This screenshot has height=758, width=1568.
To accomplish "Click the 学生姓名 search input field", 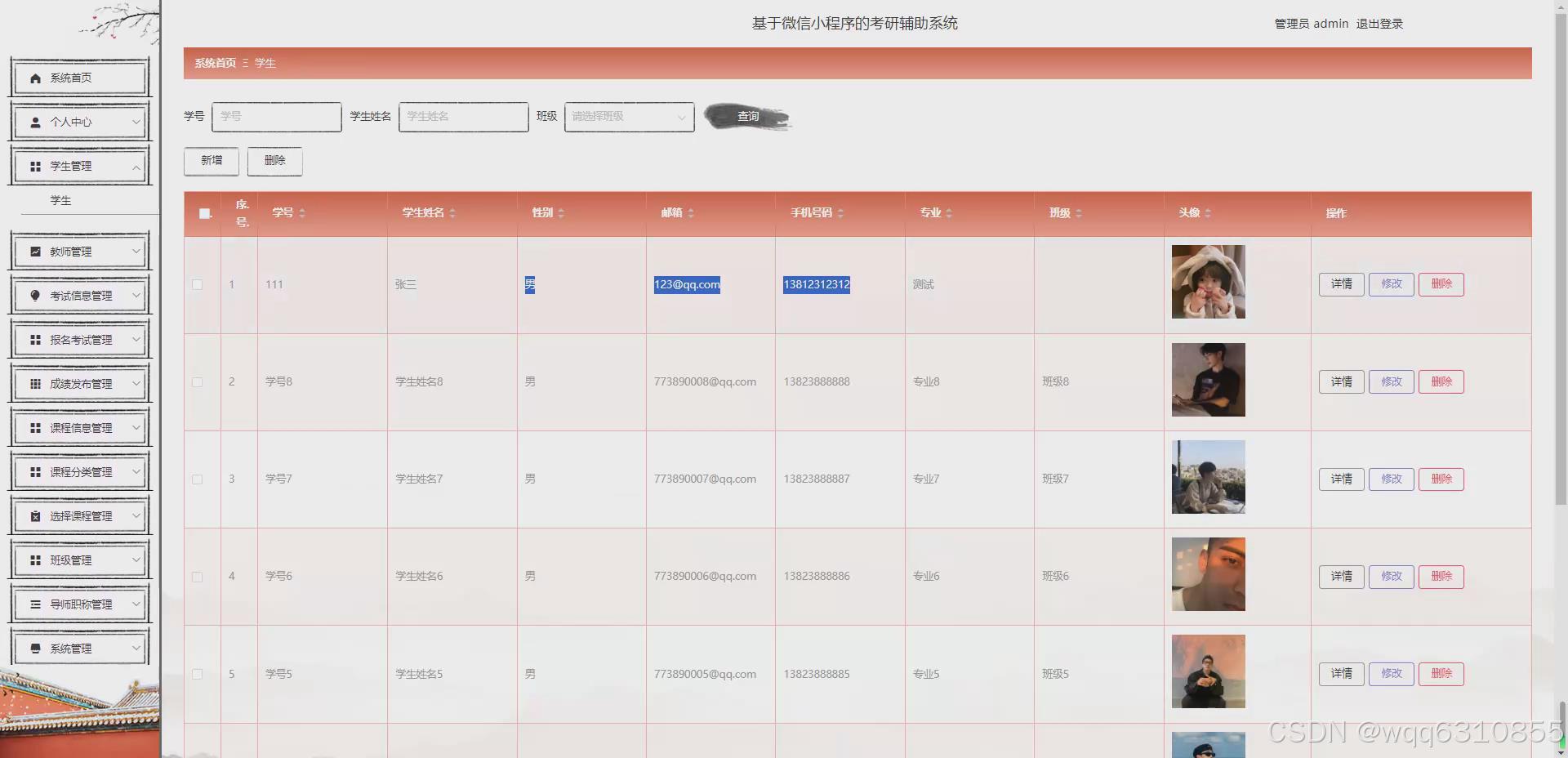I will 464,117.
